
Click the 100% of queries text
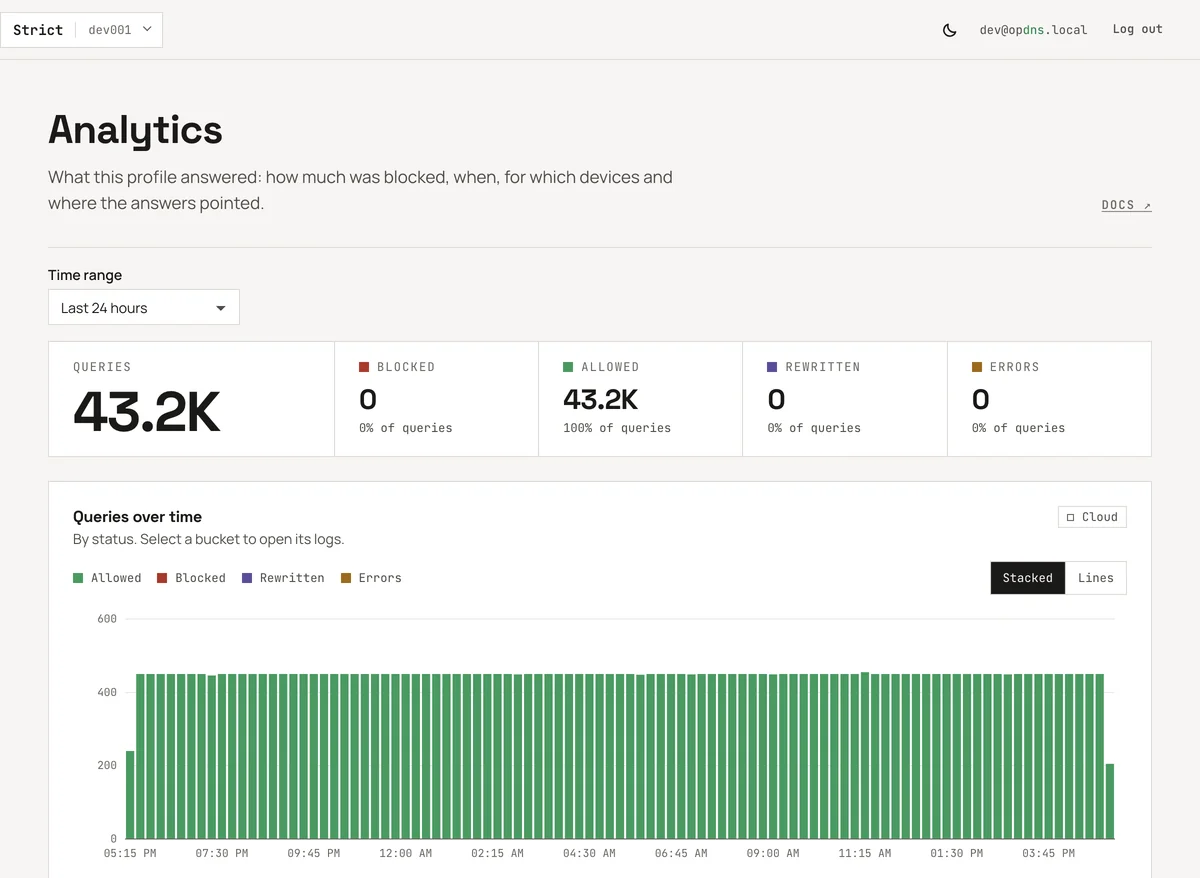point(617,428)
